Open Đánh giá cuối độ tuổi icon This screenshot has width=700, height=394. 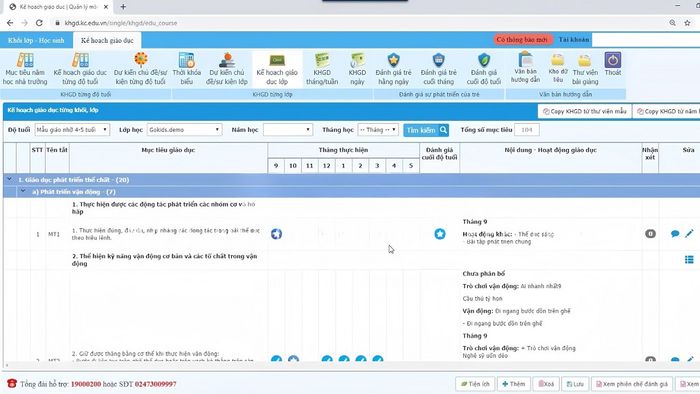coord(484,60)
